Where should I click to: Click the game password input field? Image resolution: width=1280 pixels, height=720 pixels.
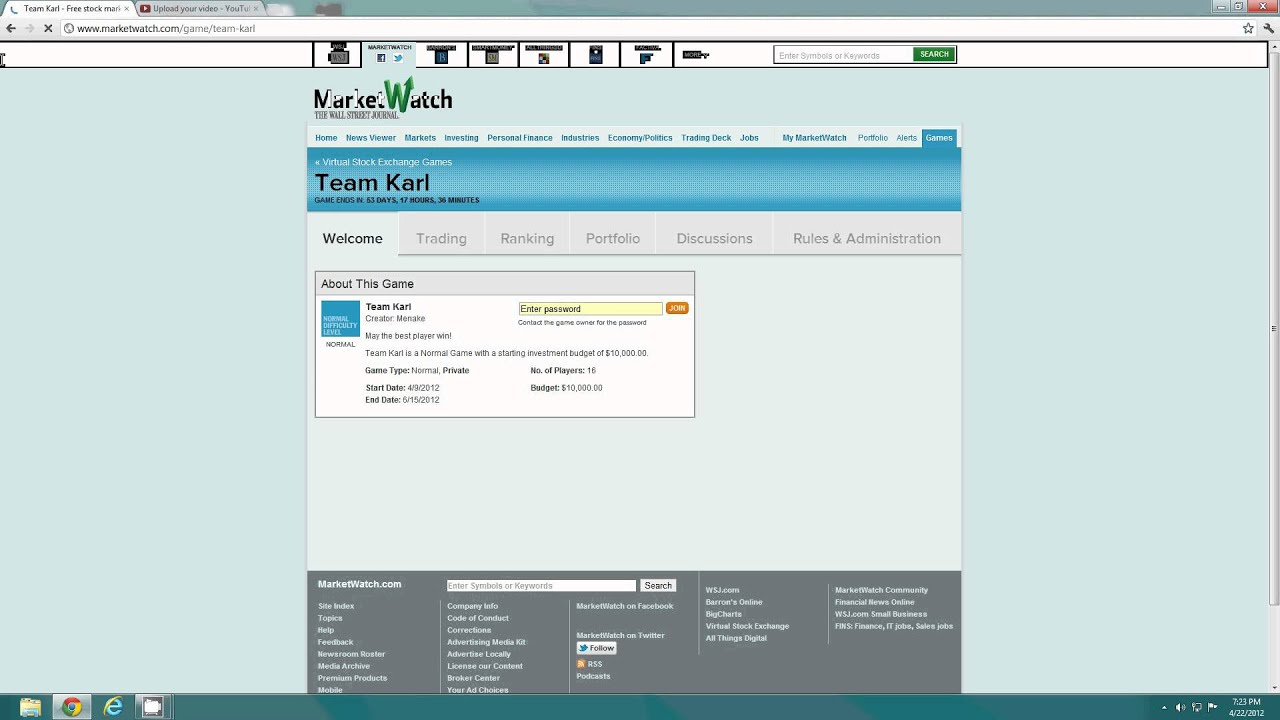tap(590, 309)
